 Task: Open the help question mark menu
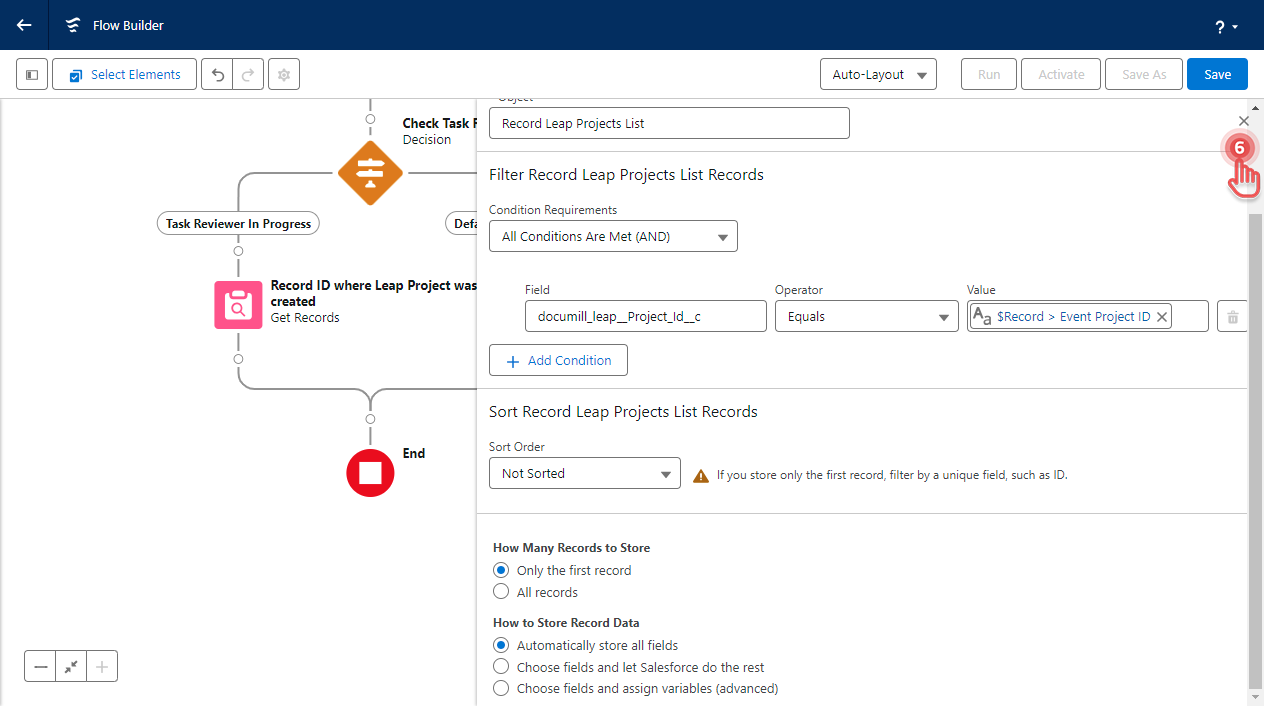[1226, 26]
